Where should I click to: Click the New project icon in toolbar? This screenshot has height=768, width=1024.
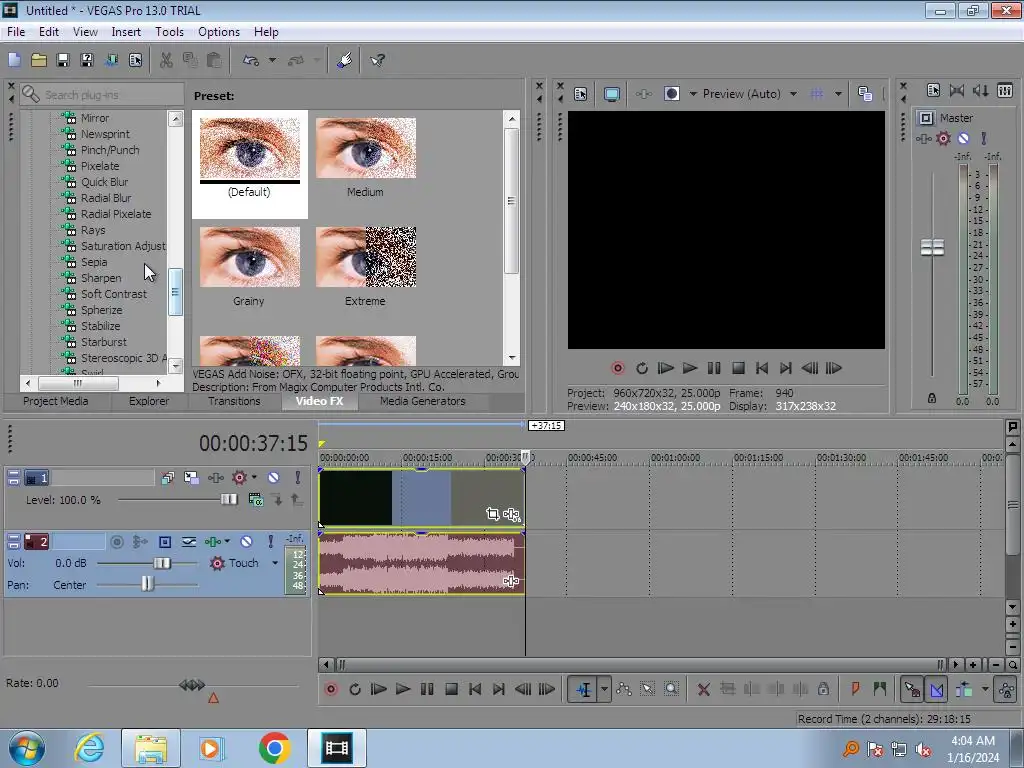click(x=14, y=60)
